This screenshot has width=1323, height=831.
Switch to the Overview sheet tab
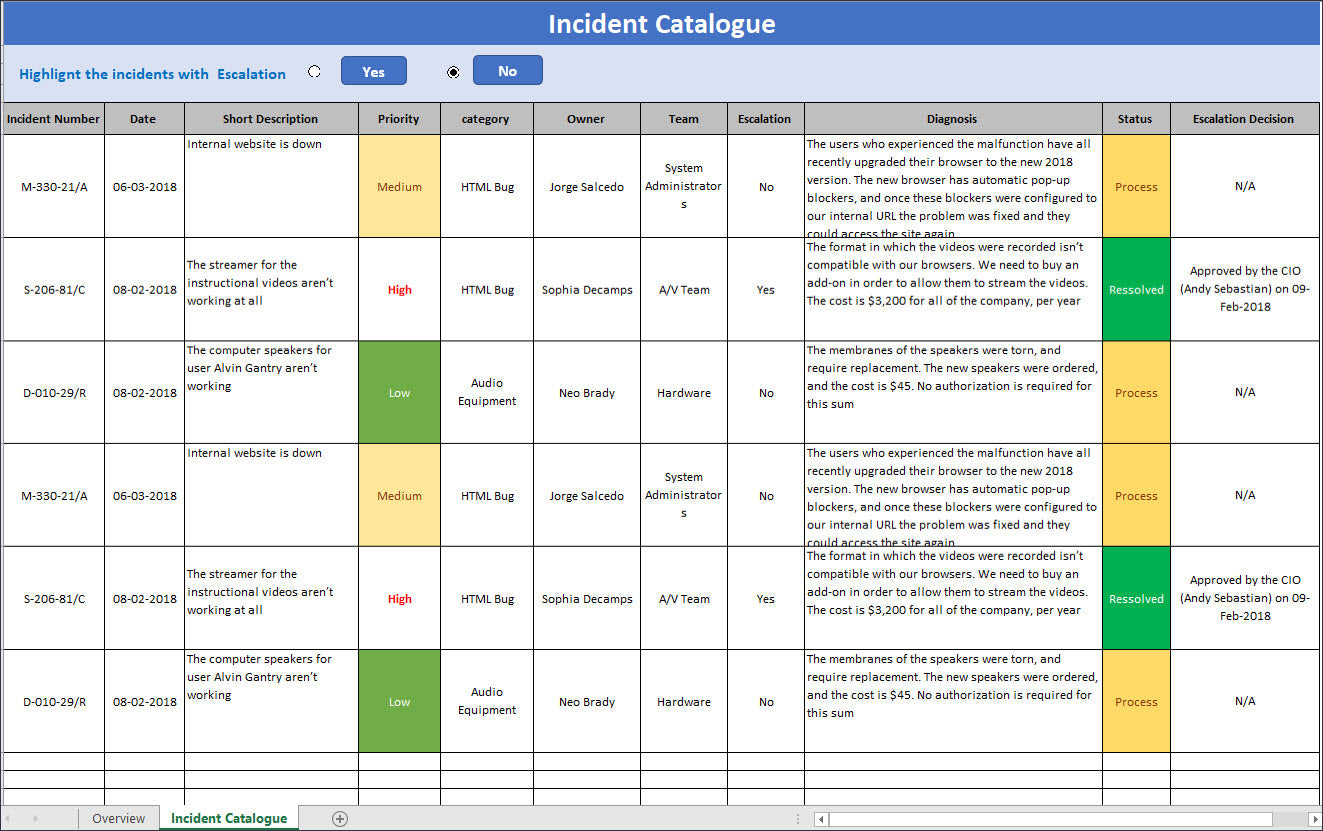point(118,818)
